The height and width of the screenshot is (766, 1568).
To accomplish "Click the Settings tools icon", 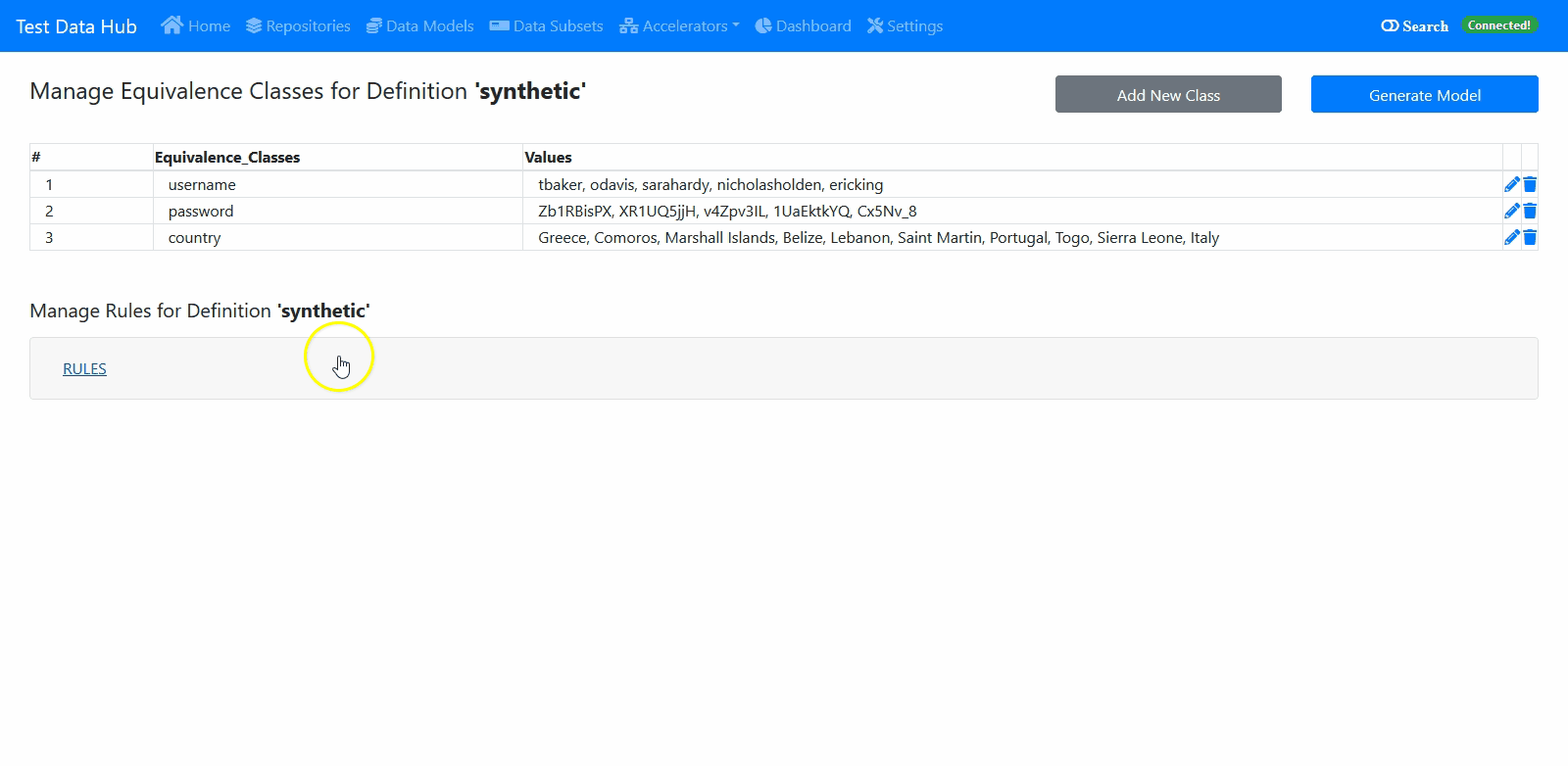I will 875,25.
